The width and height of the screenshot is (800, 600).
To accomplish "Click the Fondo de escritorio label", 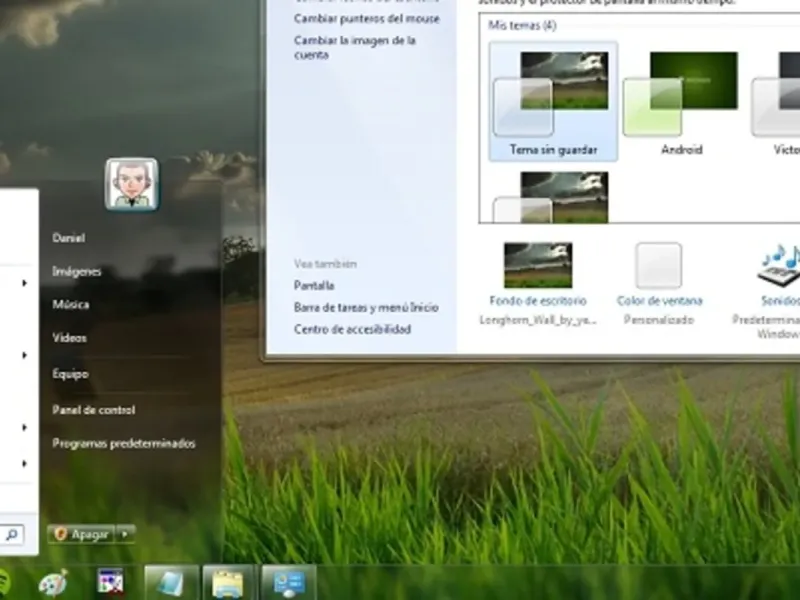I will (x=538, y=301).
